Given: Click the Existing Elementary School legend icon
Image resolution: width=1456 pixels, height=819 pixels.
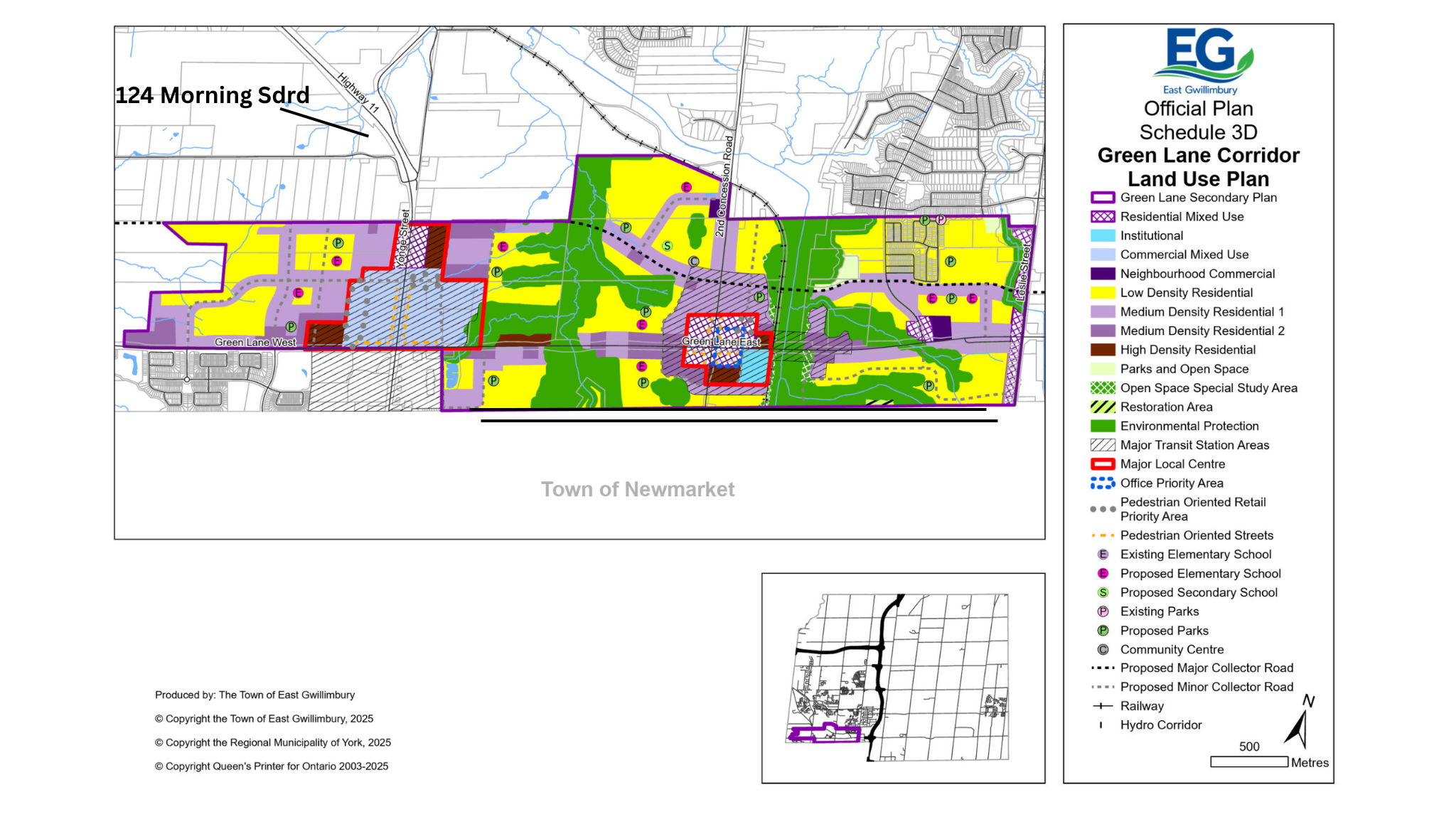Looking at the screenshot, I should click(x=1103, y=555).
